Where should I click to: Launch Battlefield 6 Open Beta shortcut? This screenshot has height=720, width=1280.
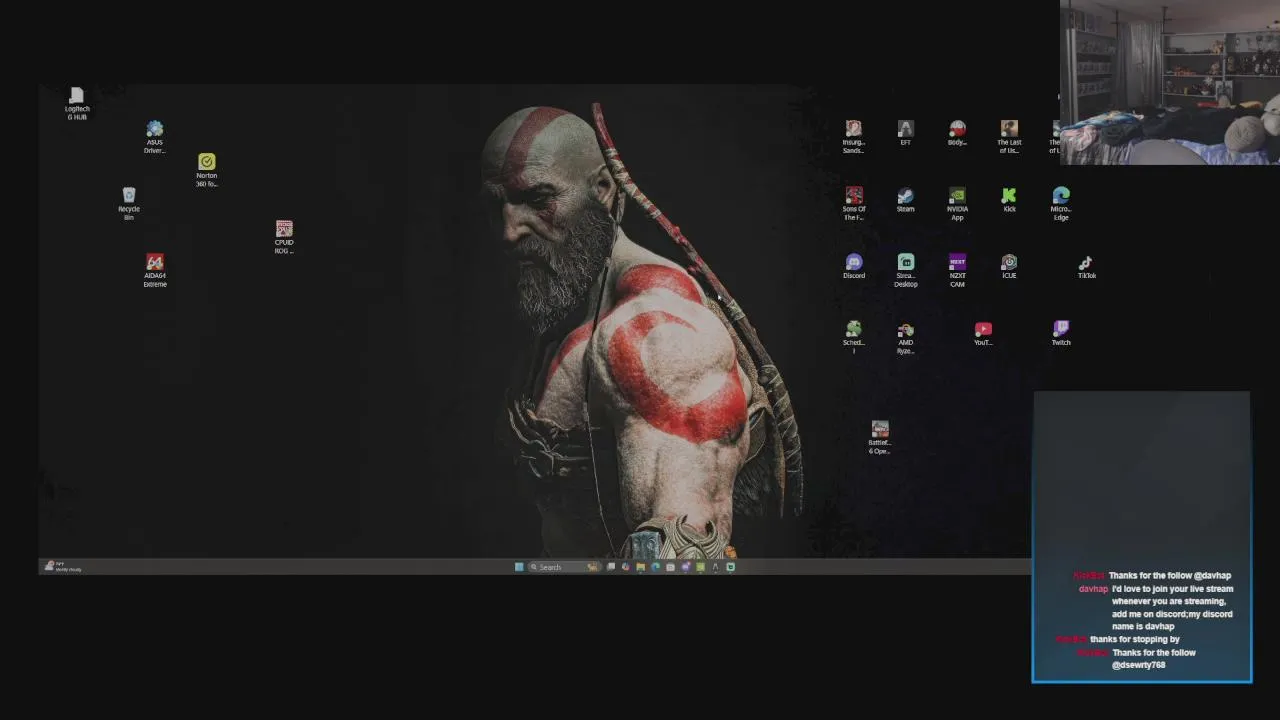(x=879, y=438)
